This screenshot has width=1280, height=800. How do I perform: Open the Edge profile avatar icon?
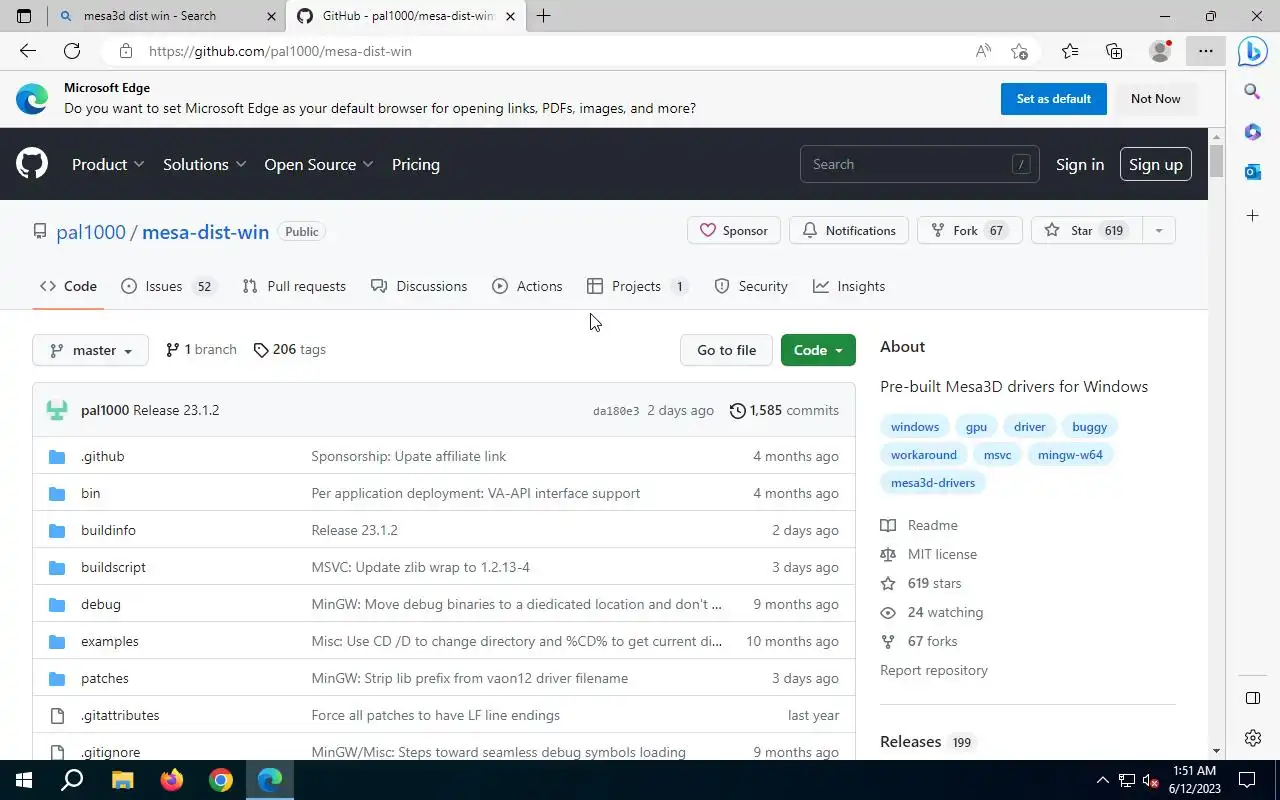tap(1160, 51)
